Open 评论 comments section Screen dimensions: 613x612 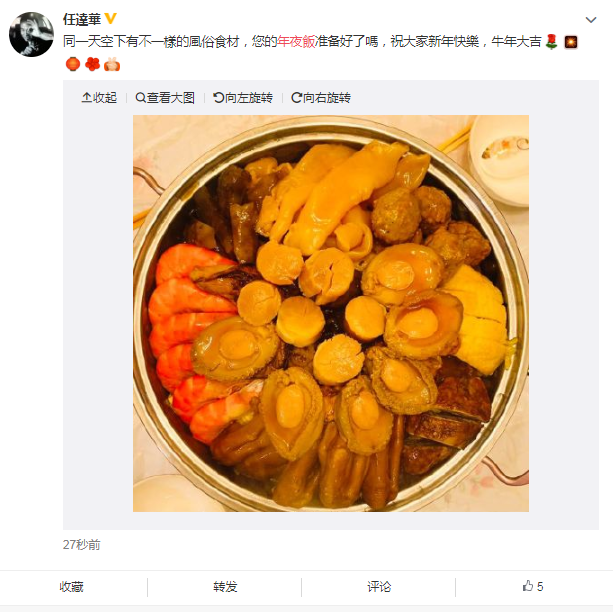click(379, 587)
